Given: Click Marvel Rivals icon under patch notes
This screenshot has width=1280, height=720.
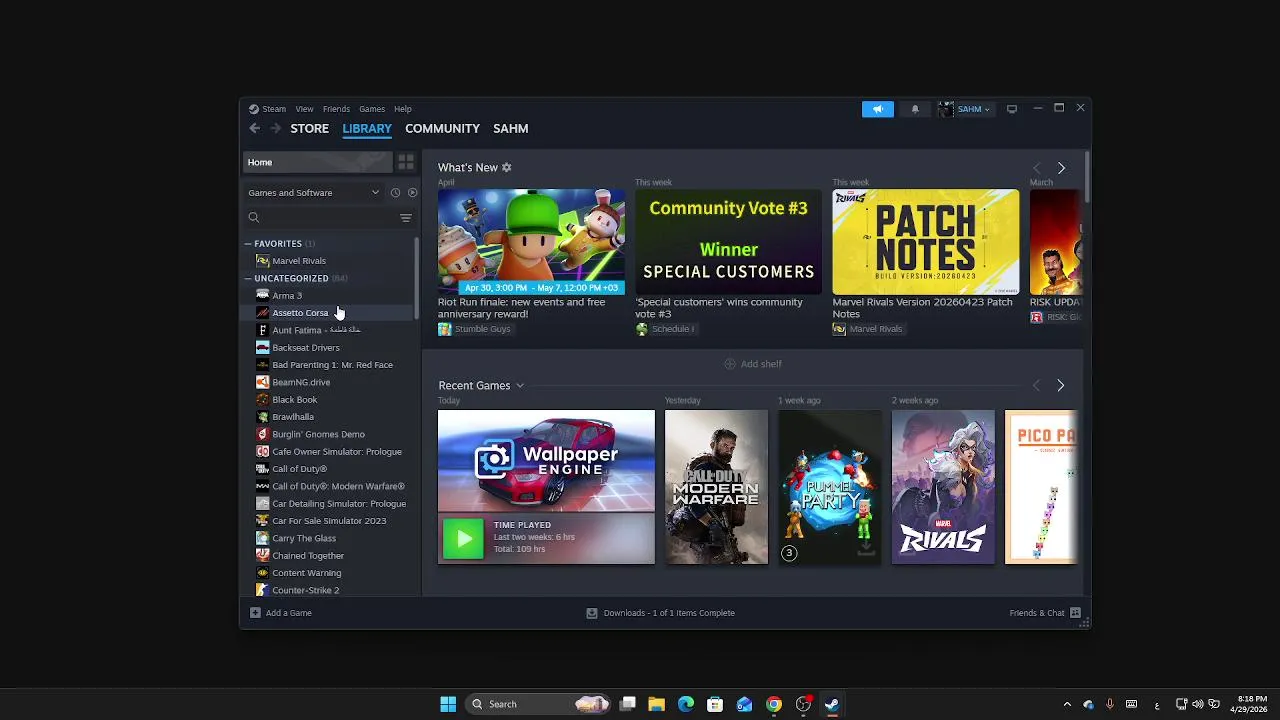Looking at the screenshot, I should [x=839, y=329].
